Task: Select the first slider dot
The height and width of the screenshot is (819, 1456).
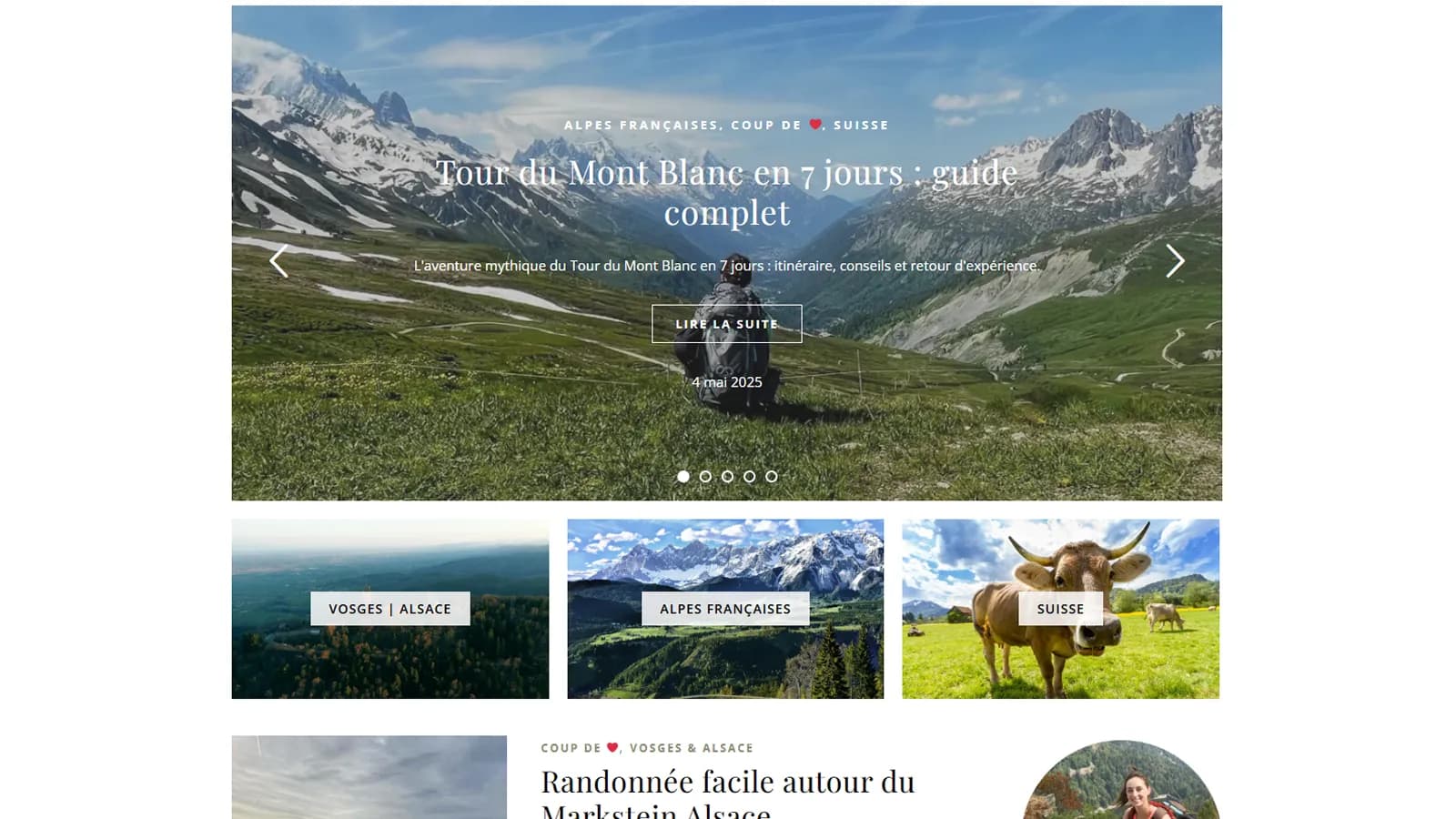Action: [683, 476]
